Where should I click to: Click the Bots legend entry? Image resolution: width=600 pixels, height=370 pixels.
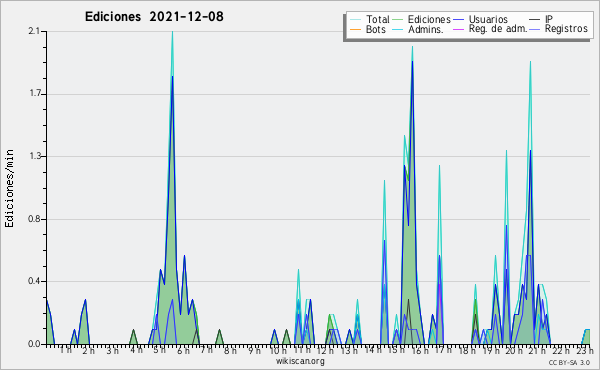click(x=375, y=29)
